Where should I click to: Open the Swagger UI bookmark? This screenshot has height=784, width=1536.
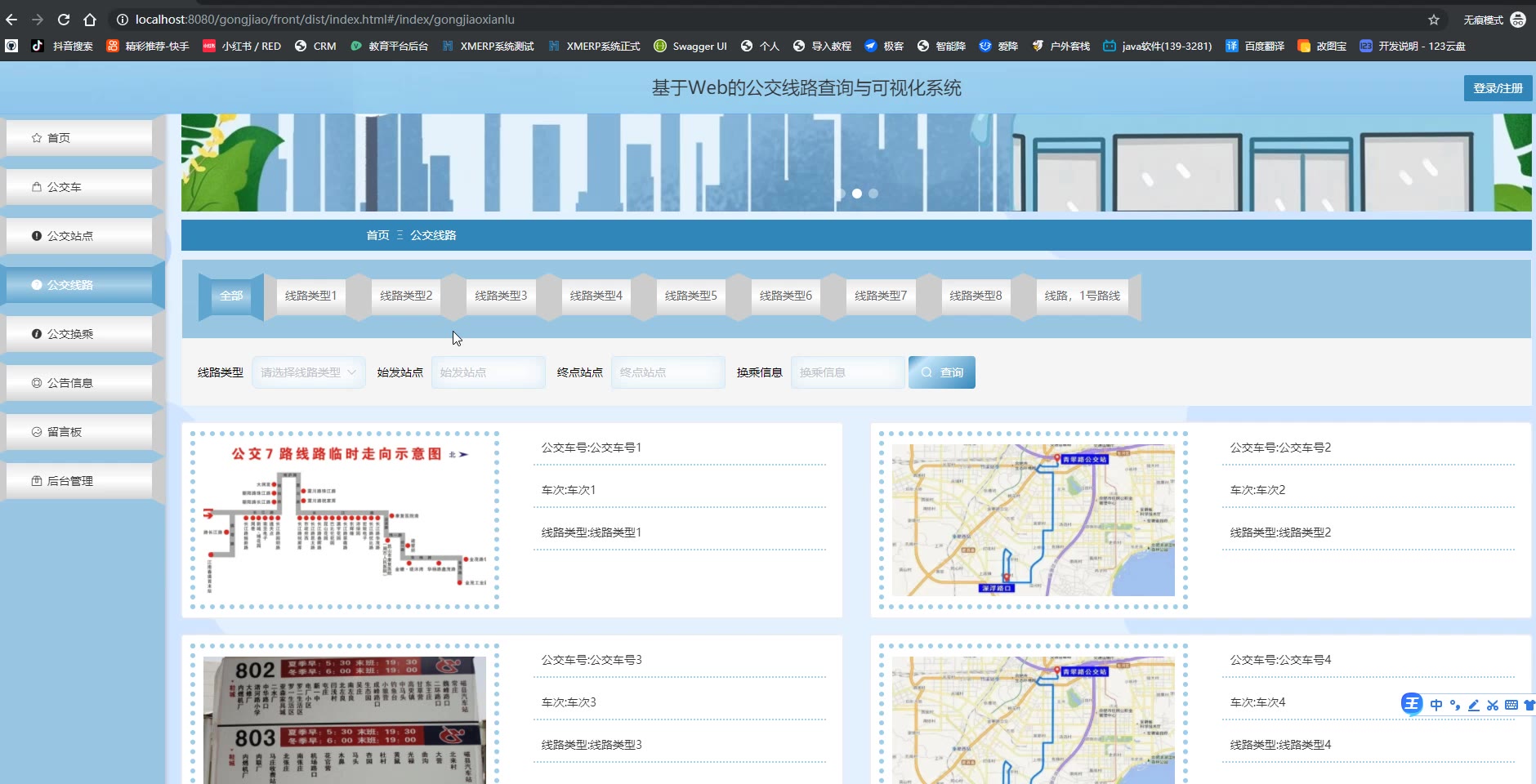point(690,47)
